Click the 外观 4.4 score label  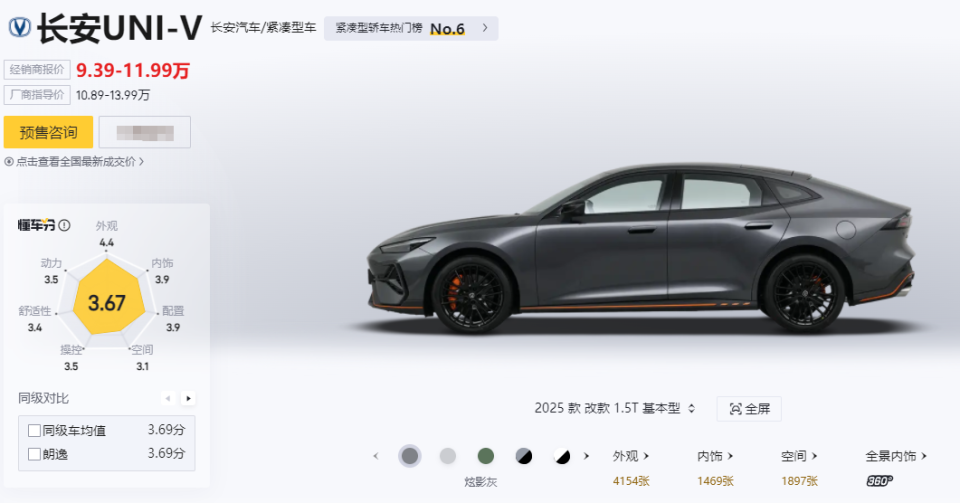pos(107,234)
